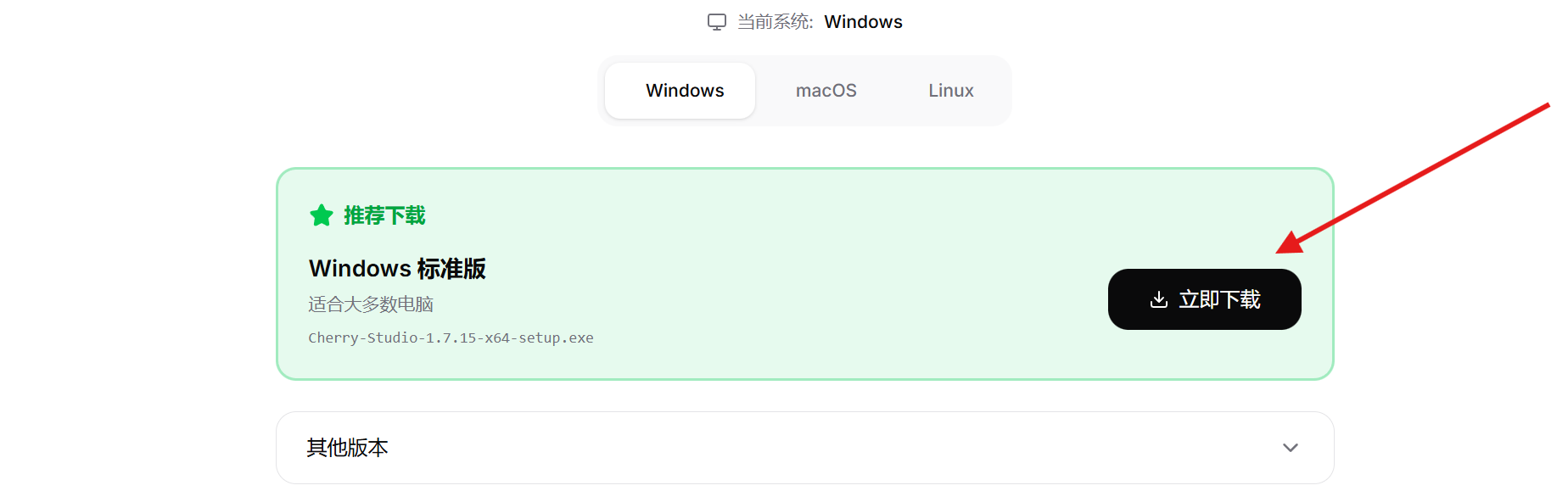Click the gap between macOS and Linux tabs

[x=892, y=91]
